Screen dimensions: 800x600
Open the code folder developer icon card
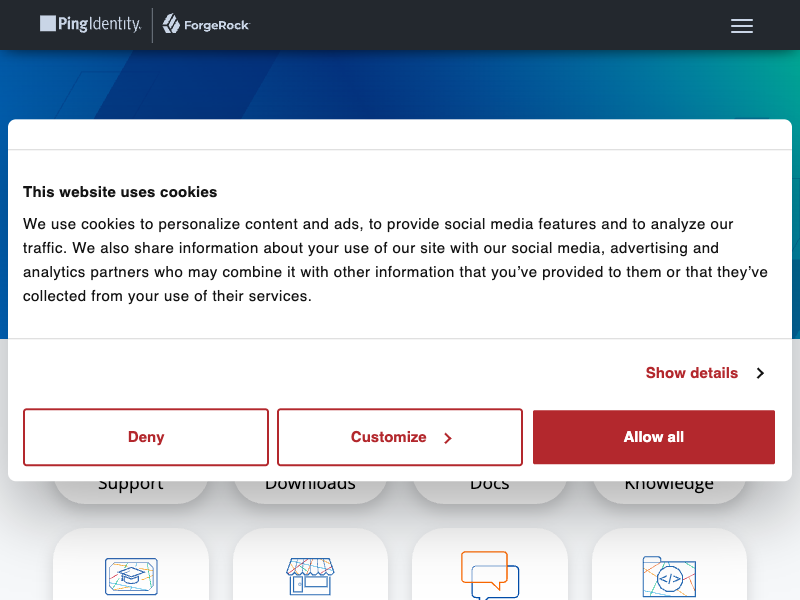[x=669, y=565]
